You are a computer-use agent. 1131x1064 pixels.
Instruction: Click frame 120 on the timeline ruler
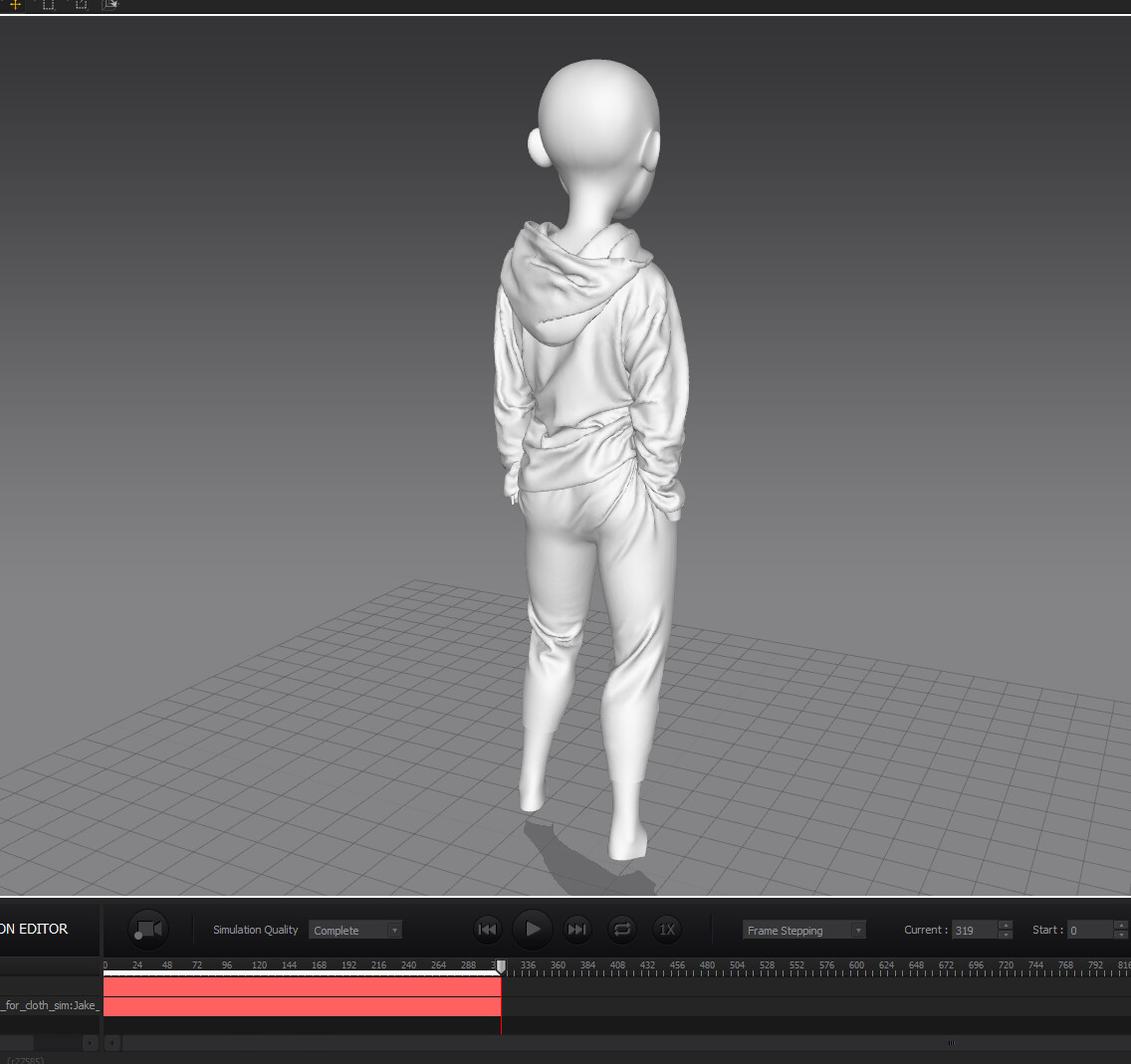click(x=259, y=964)
